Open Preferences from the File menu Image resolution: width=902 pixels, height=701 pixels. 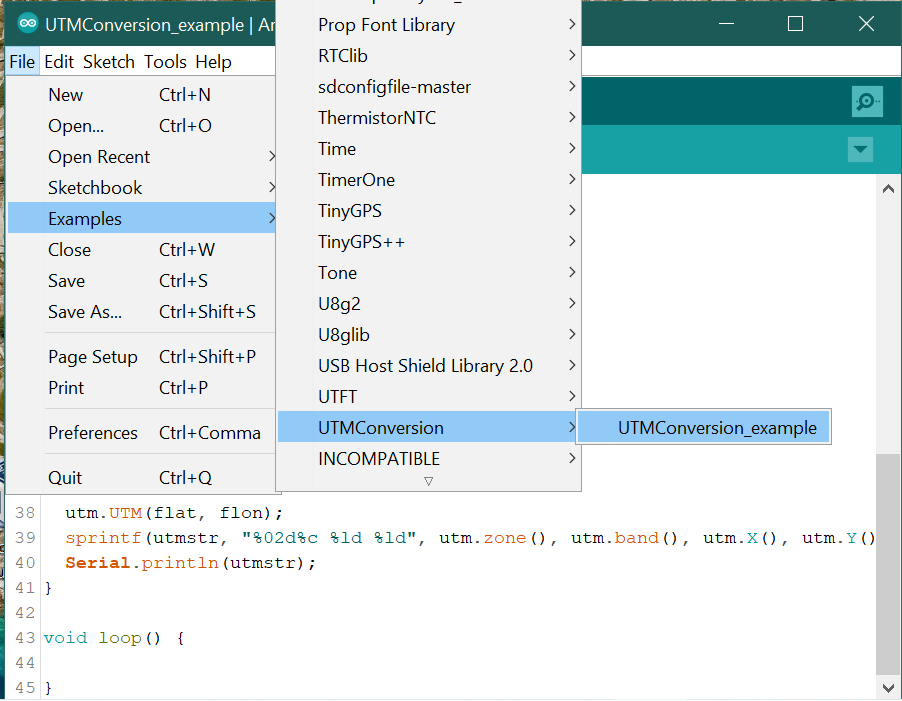click(142, 433)
